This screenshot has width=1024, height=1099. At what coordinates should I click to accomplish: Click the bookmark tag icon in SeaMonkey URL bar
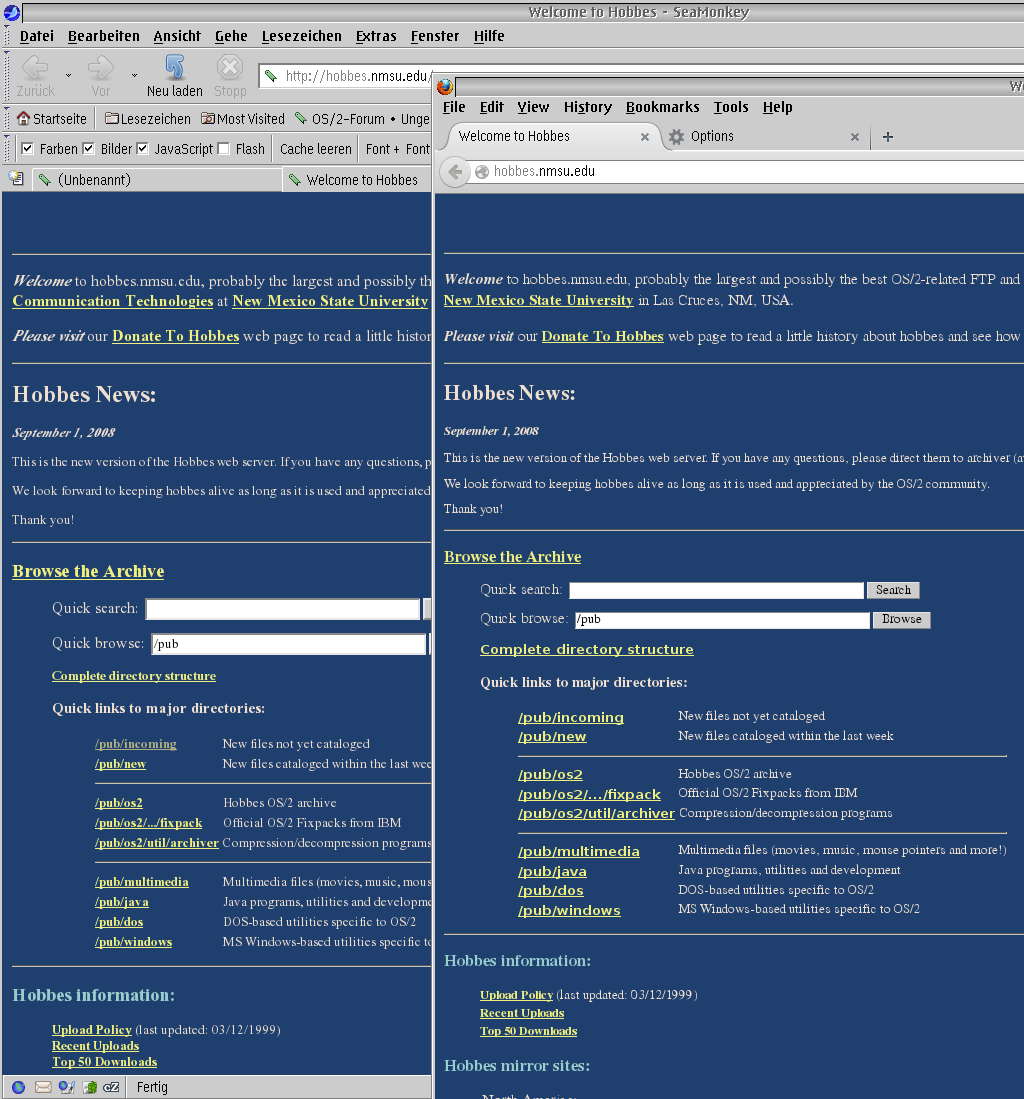point(271,76)
